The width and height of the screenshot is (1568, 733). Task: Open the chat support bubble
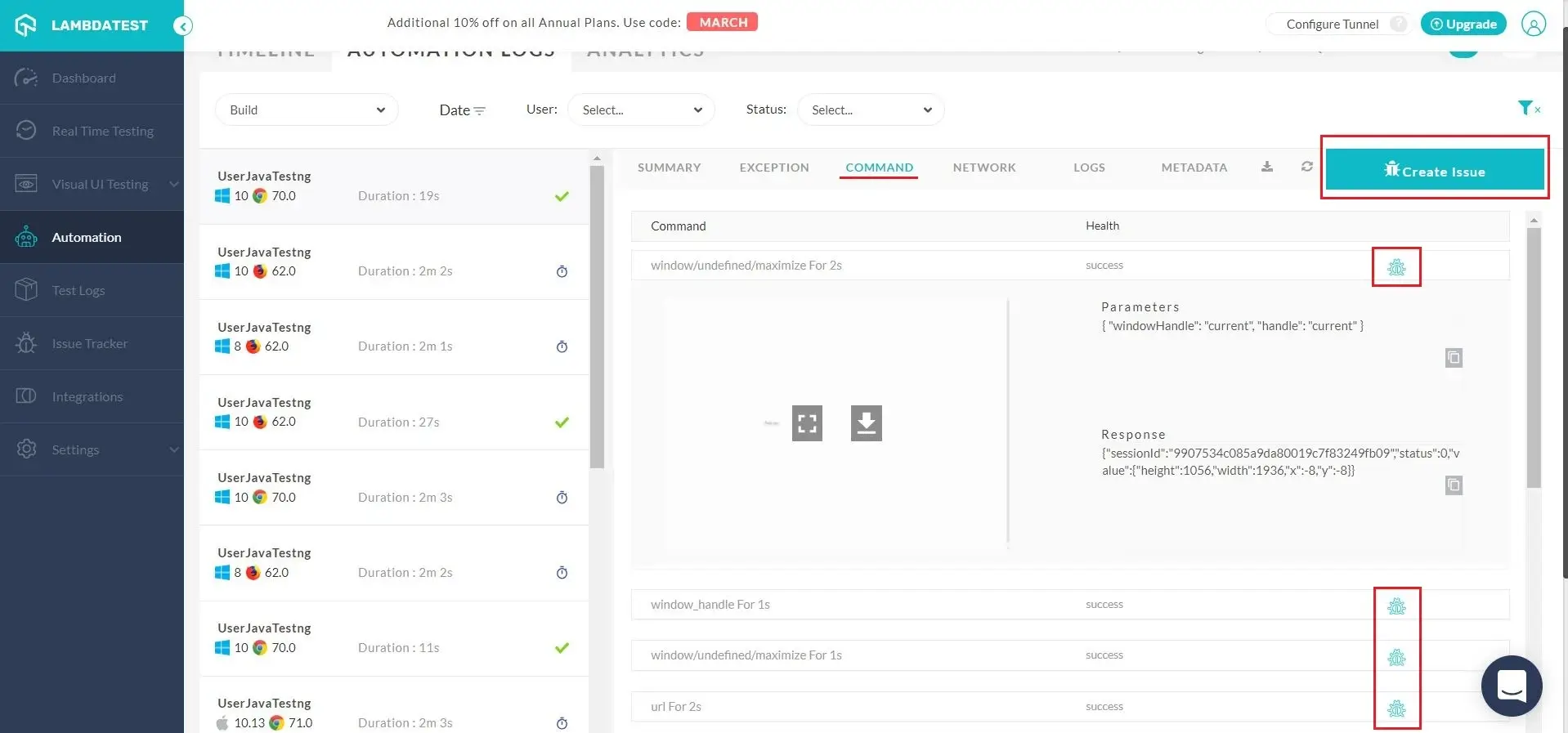pyautogui.click(x=1511, y=686)
